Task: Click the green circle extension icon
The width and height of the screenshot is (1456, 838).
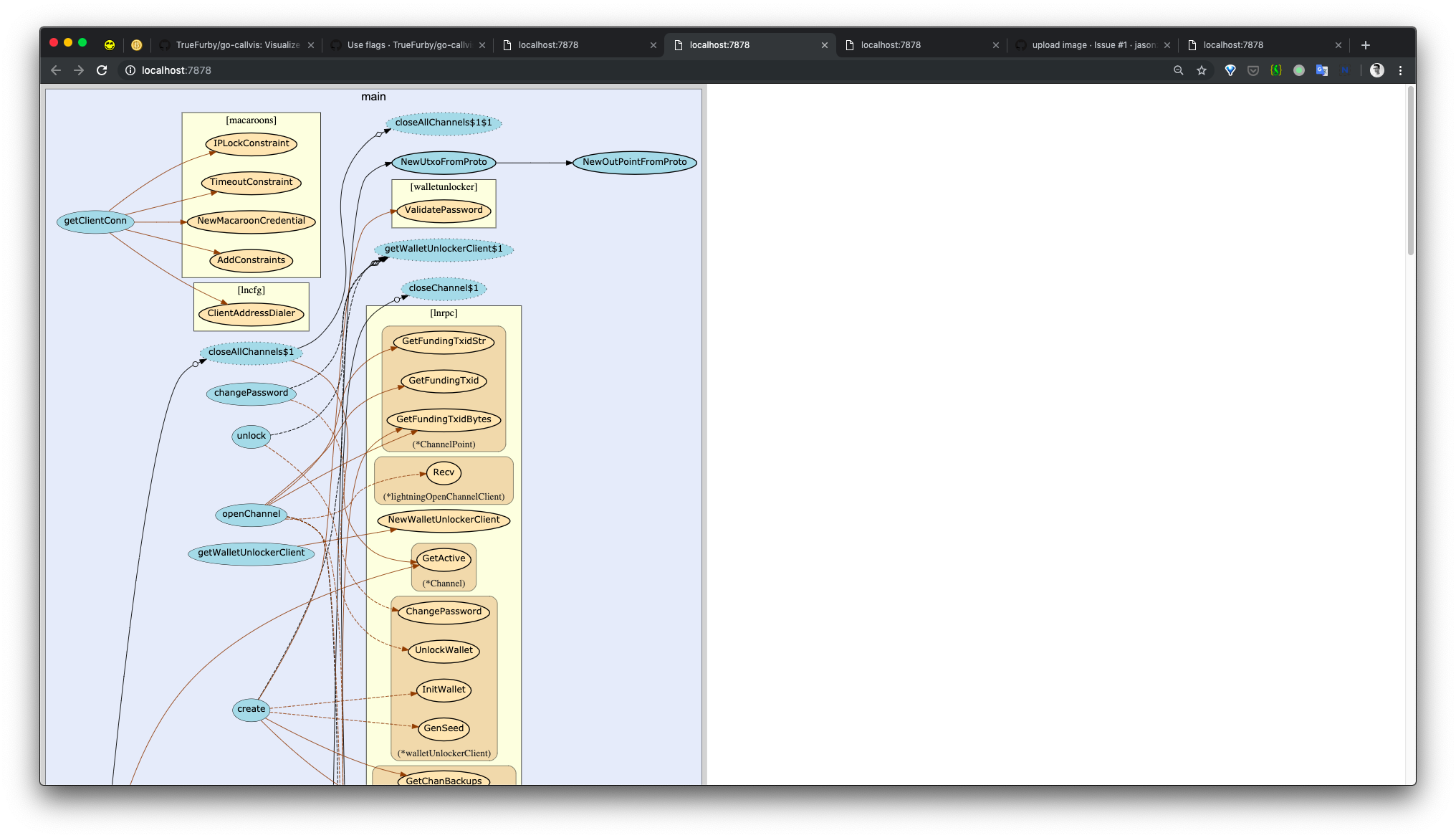Action: tap(1299, 70)
